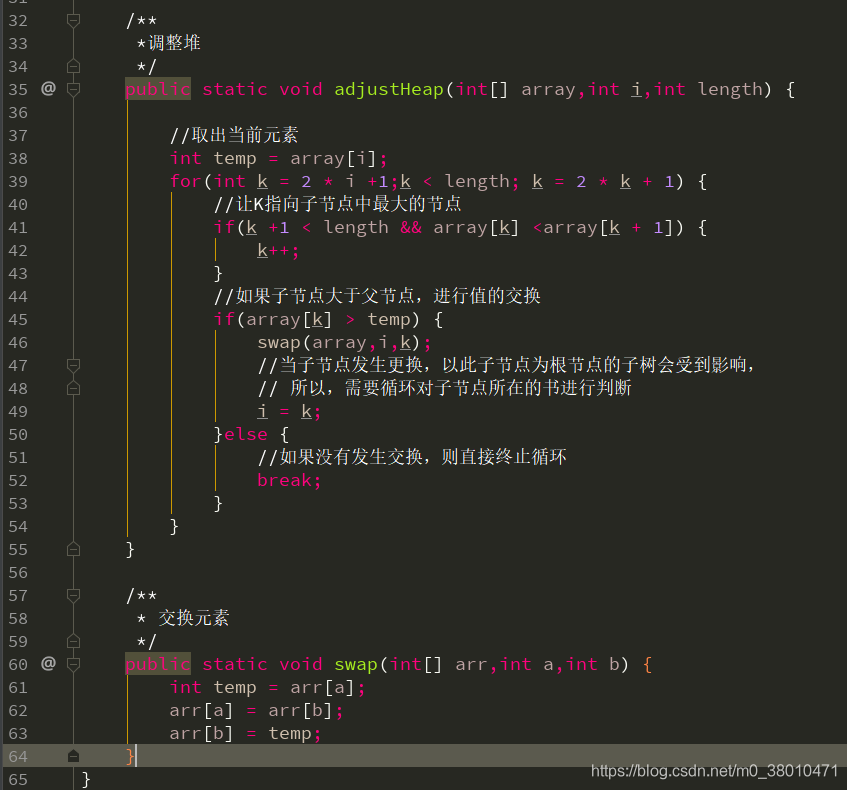Collapse Javadoc fold marker on line 57

(x=73, y=595)
